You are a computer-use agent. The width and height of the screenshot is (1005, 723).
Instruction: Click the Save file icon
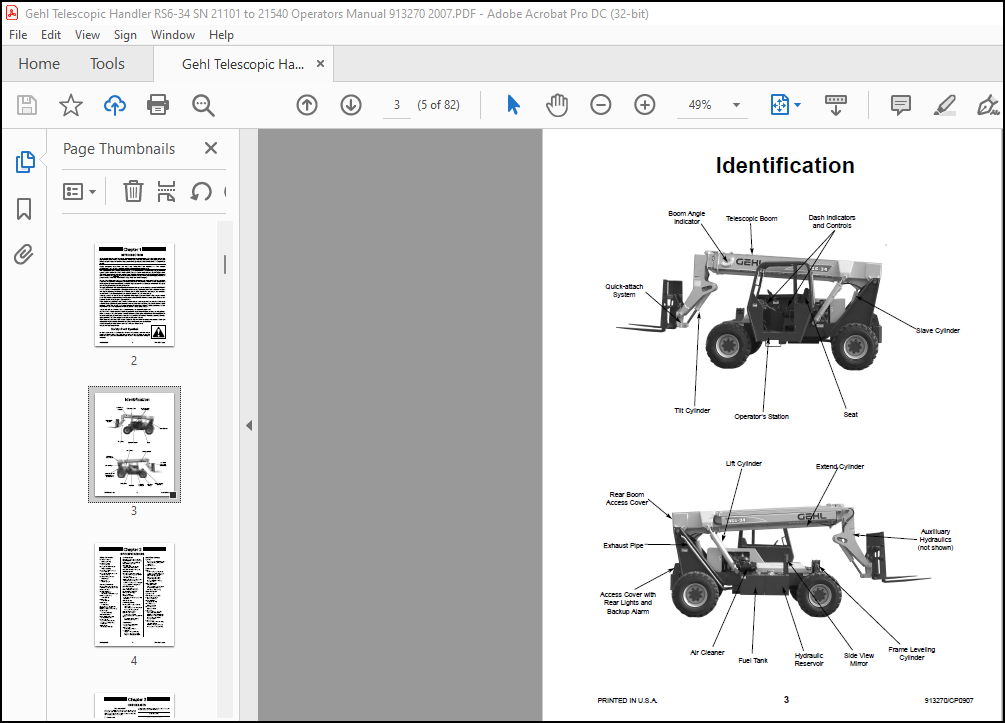(x=27, y=104)
